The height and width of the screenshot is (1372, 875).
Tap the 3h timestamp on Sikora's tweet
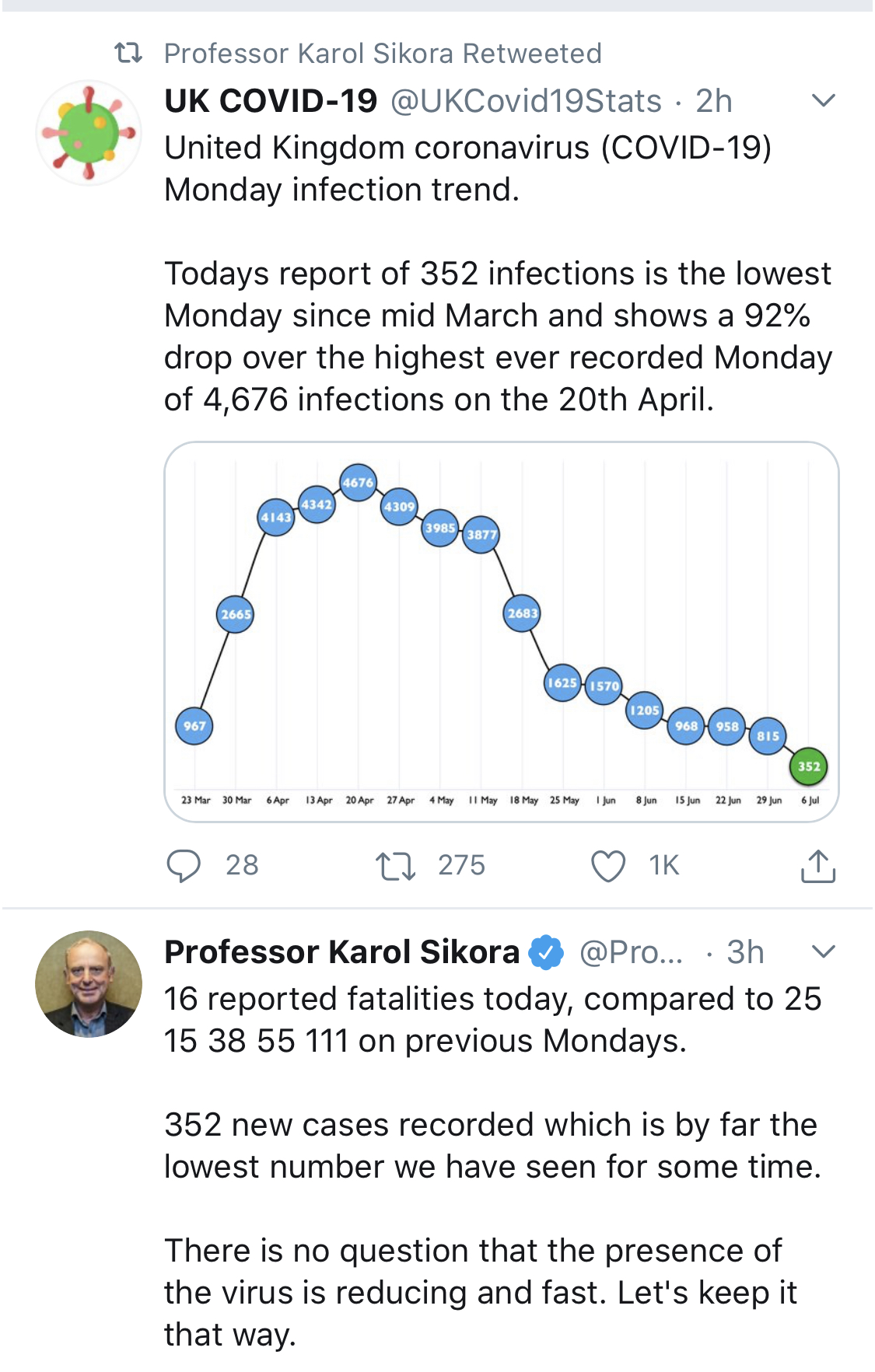click(x=745, y=952)
